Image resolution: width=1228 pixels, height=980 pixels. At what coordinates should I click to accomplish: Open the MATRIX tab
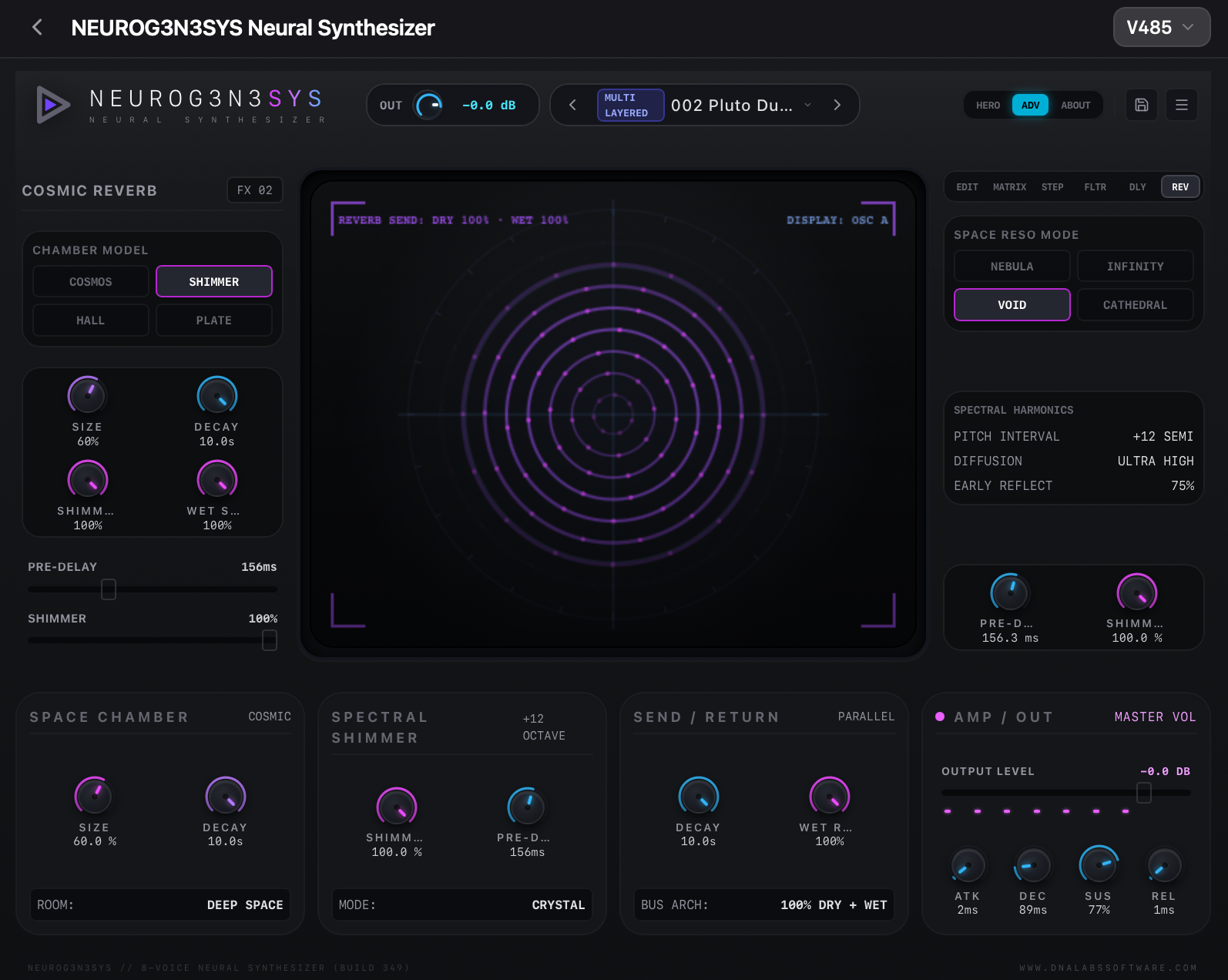click(1009, 186)
